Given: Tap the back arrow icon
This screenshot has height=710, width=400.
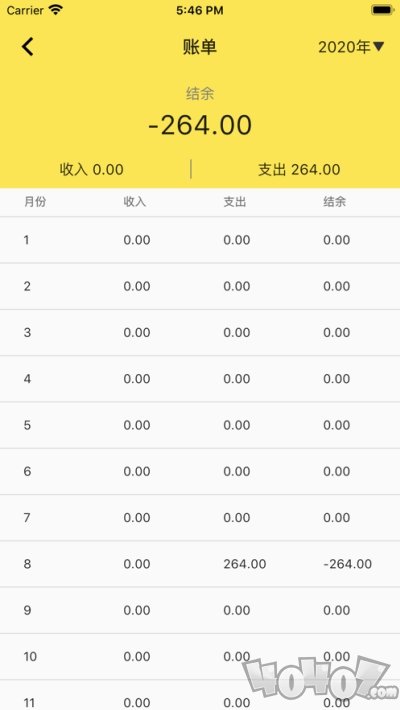Looking at the screenshot, I should (x=28, y=47).
